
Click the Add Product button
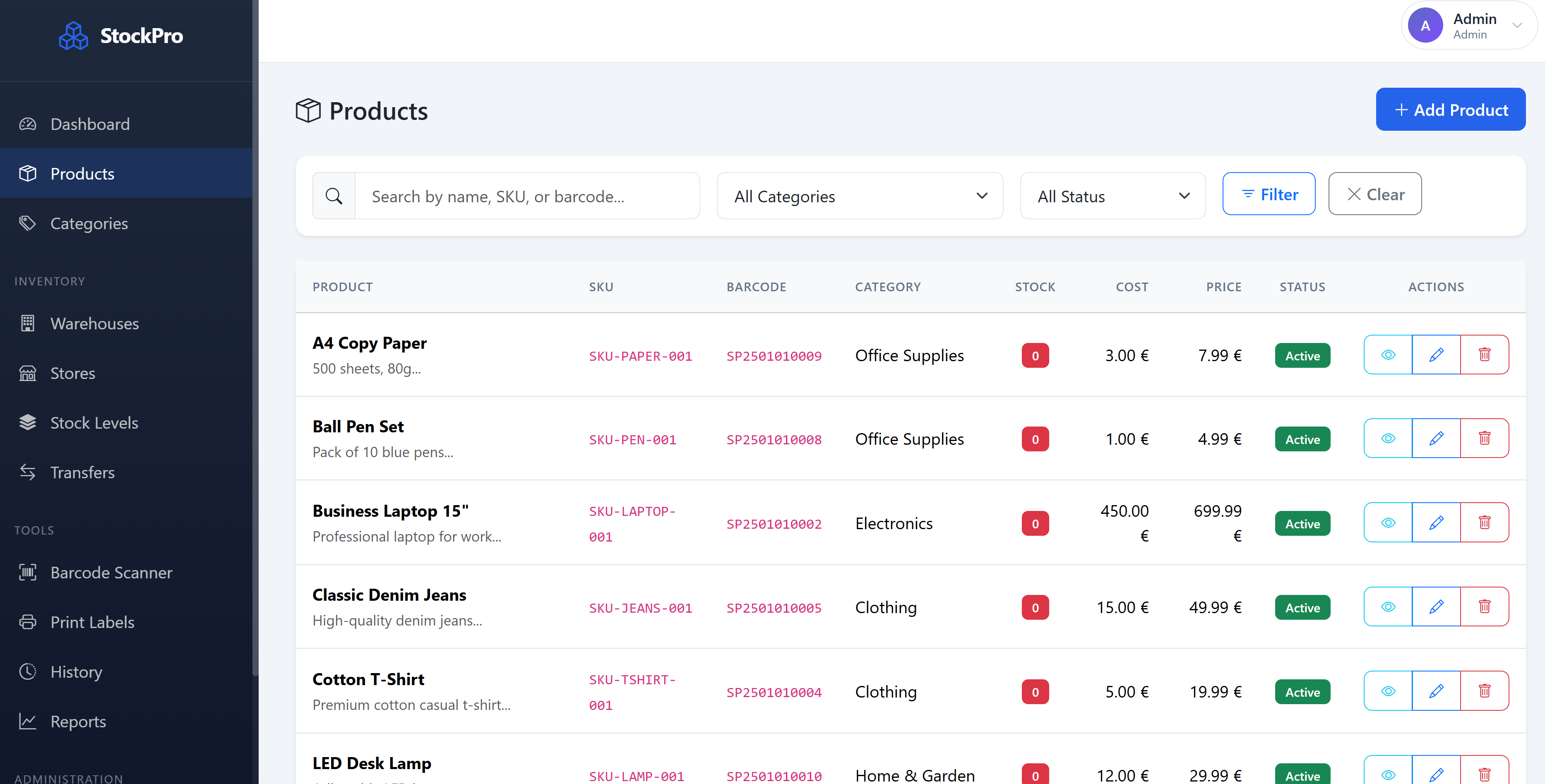pos(1450,110)
